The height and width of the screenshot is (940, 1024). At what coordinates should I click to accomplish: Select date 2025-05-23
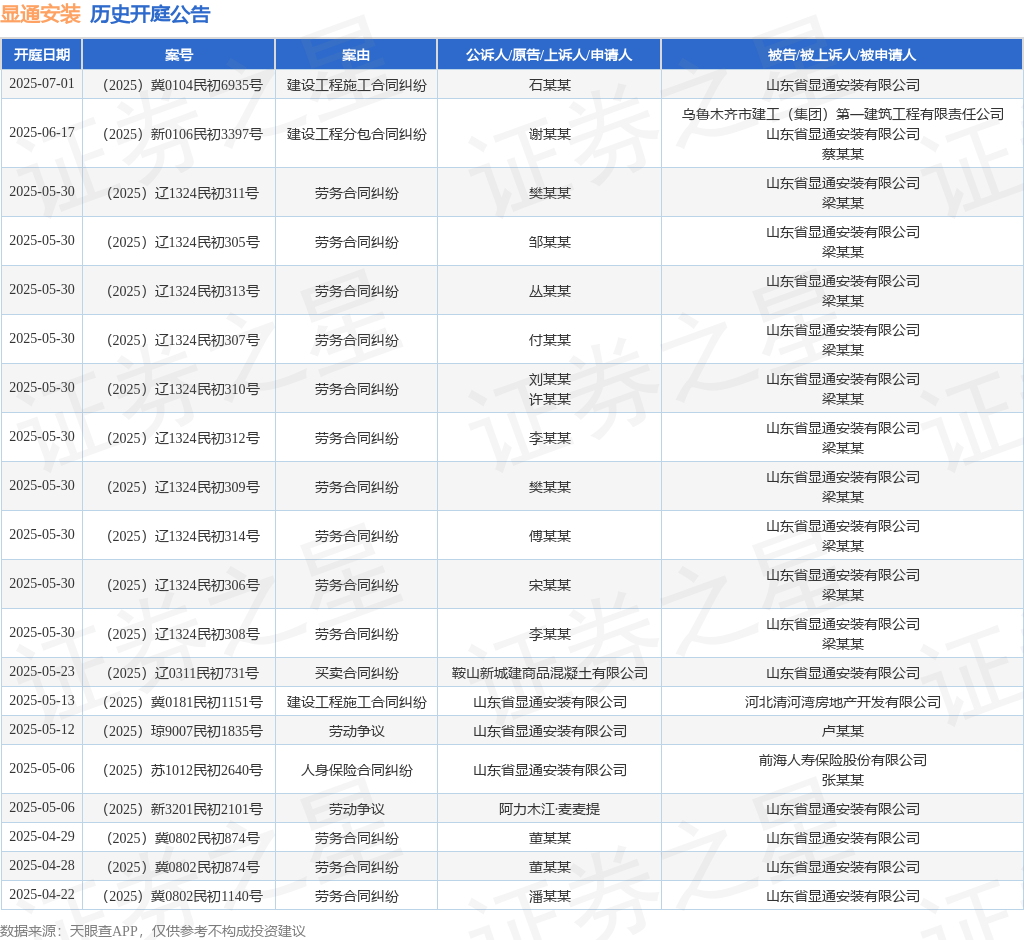[x=42, y=672]
